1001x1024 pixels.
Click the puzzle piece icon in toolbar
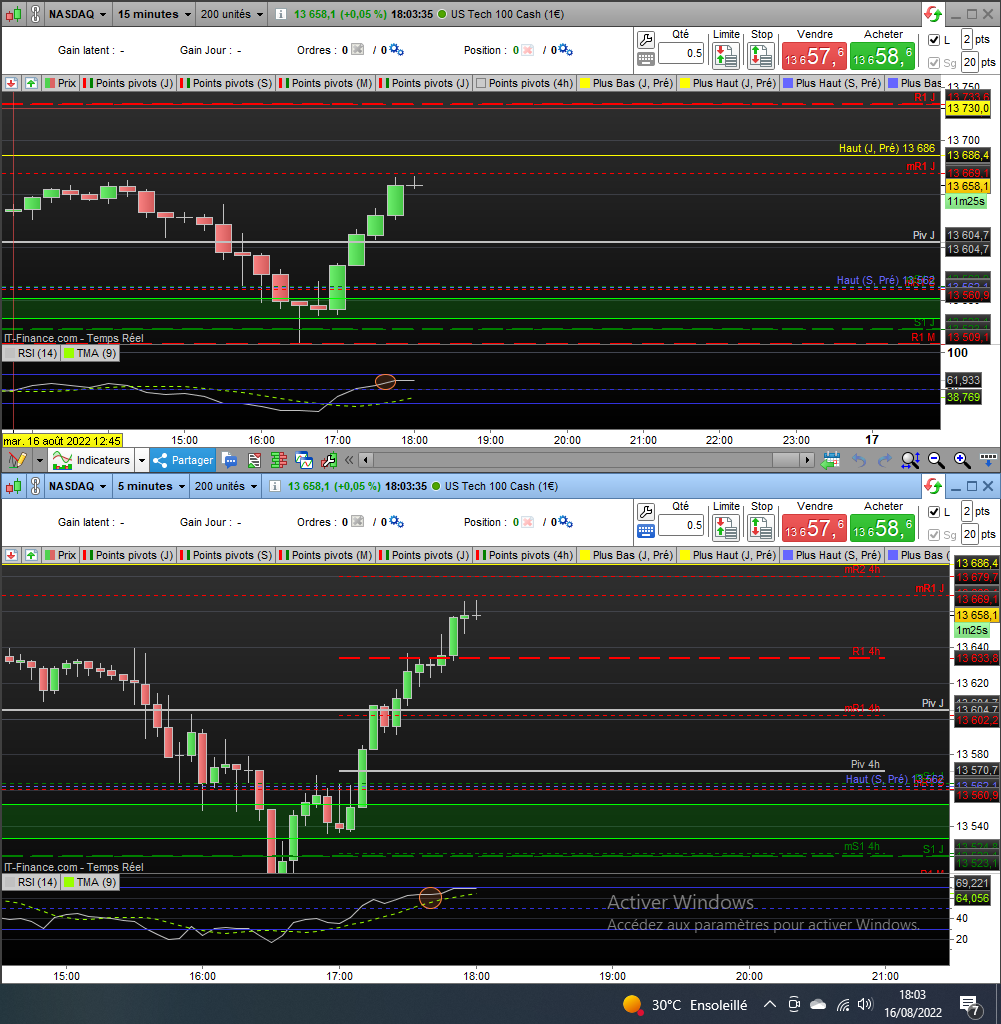328,460
